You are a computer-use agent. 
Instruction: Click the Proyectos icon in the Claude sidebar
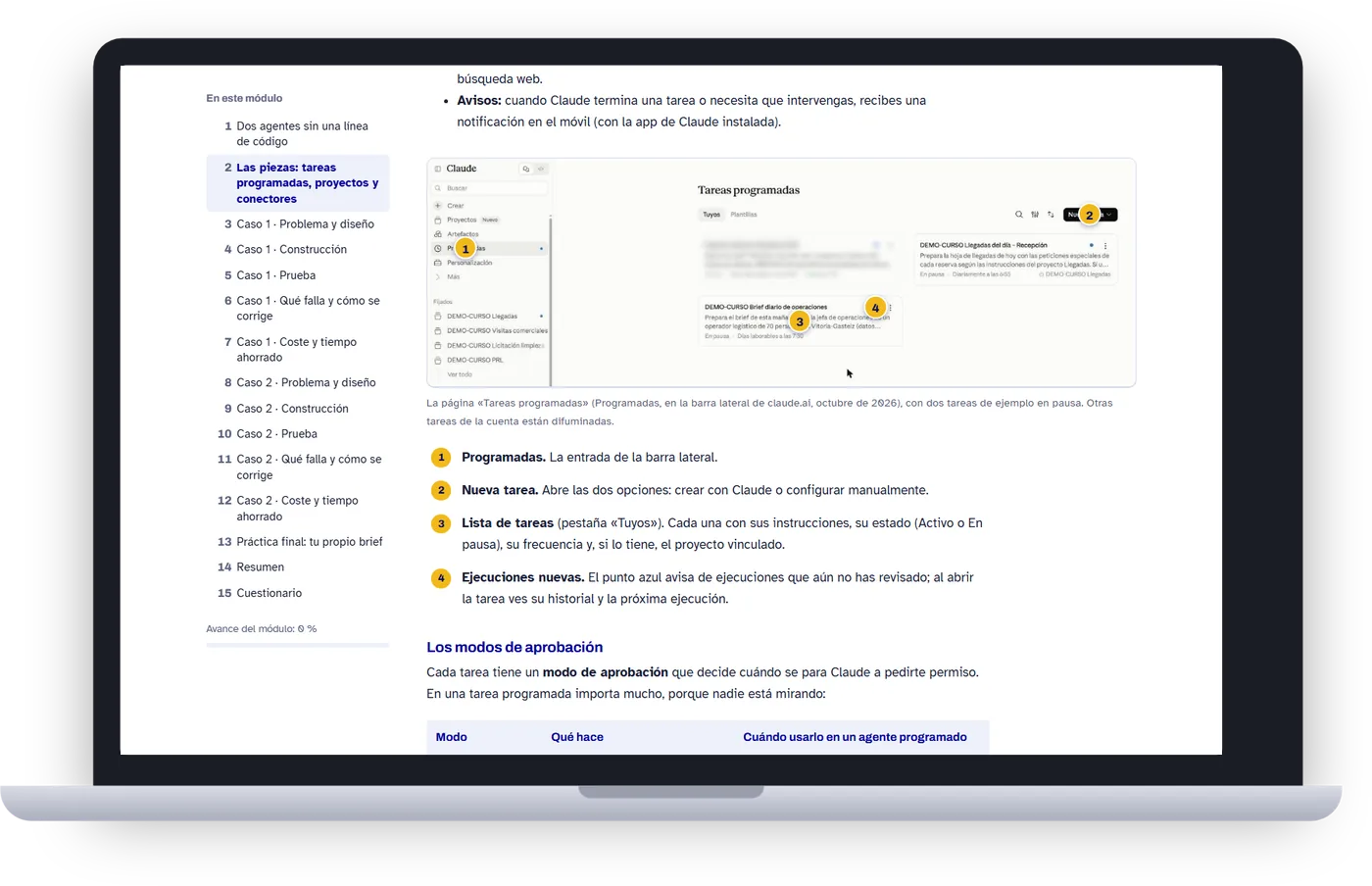(x=438, y=220)
